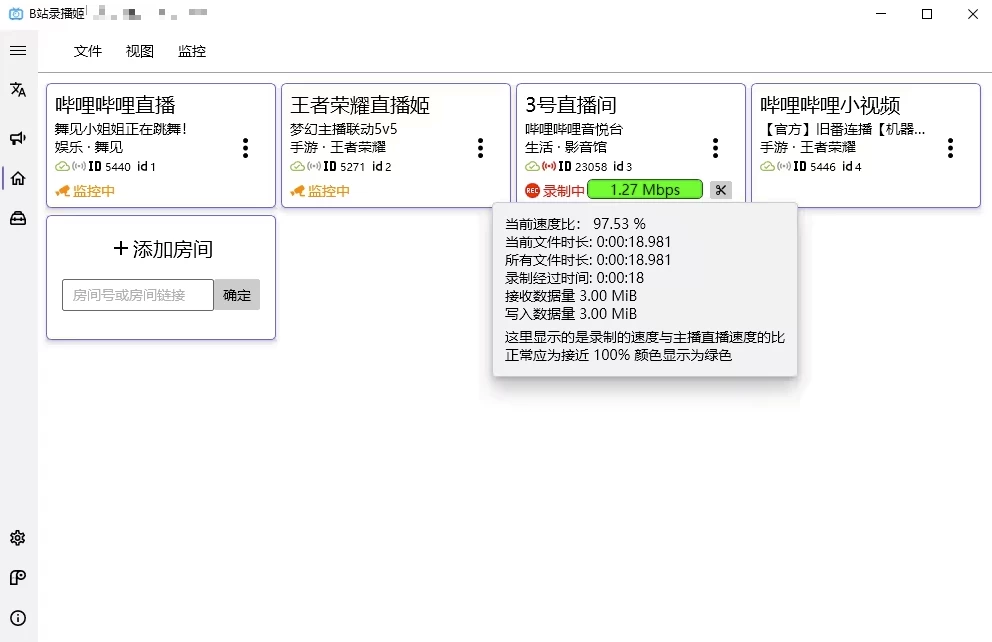Click the REC recording icon on 3号直播间
Viewport: 992px width, 642px height.
[x=532, y=189]
